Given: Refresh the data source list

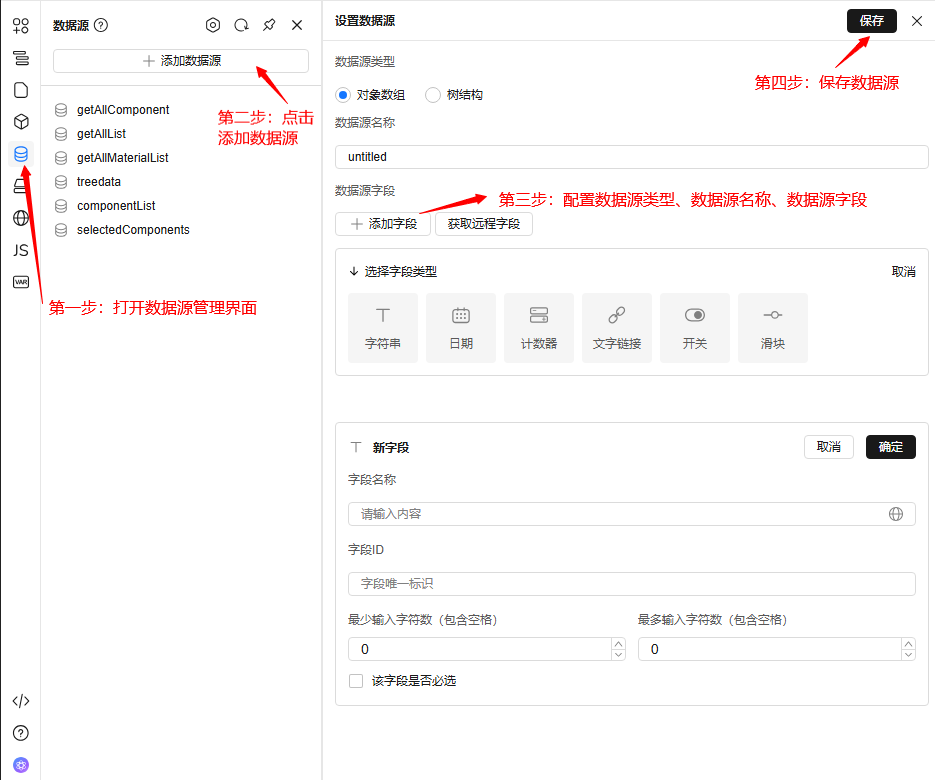Looking at the screenshot, I should click(x=241, y=25).
